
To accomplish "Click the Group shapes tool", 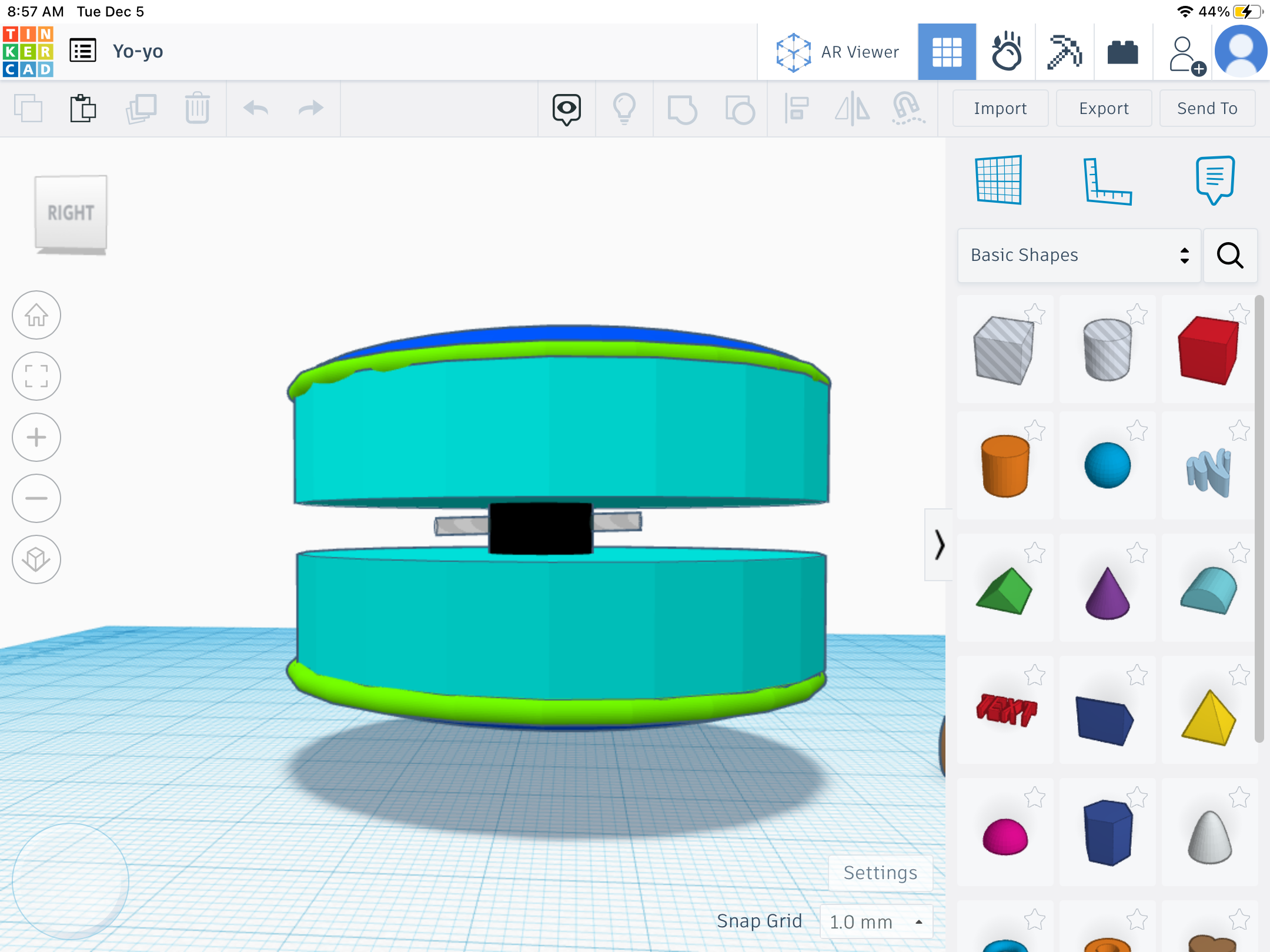I will pyautogui.click(x=682, y=110).
